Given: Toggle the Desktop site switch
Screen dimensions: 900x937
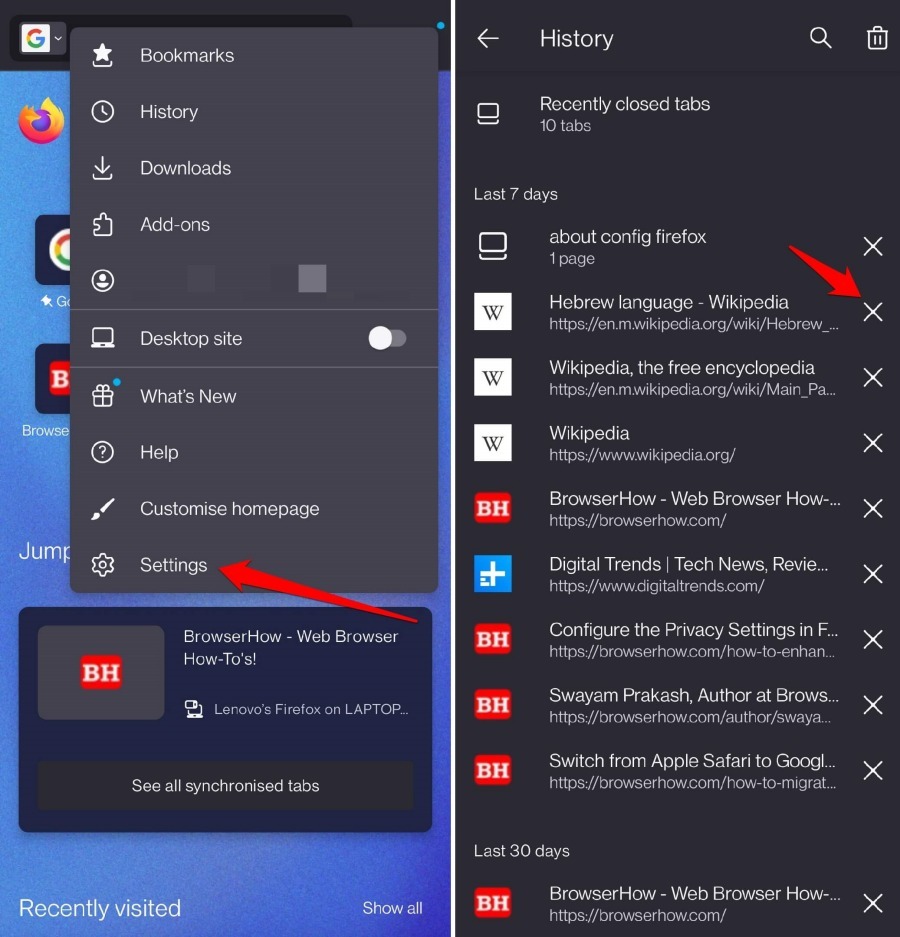Looking at the screenshot, I should pos(388,339).
